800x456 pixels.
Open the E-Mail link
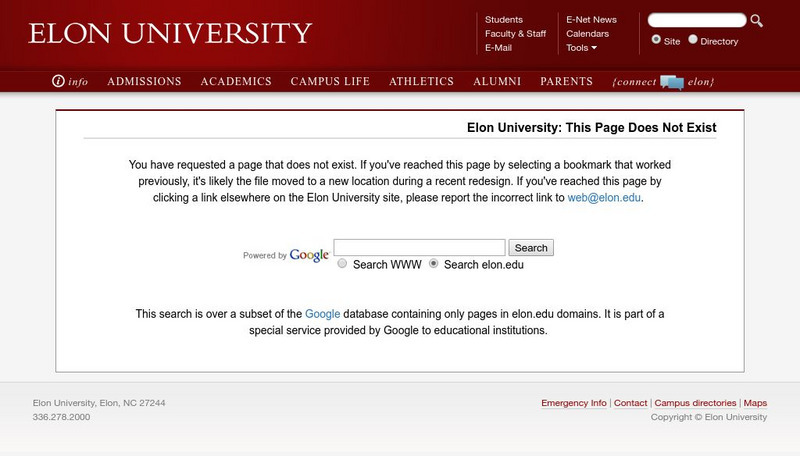[498, 47]
